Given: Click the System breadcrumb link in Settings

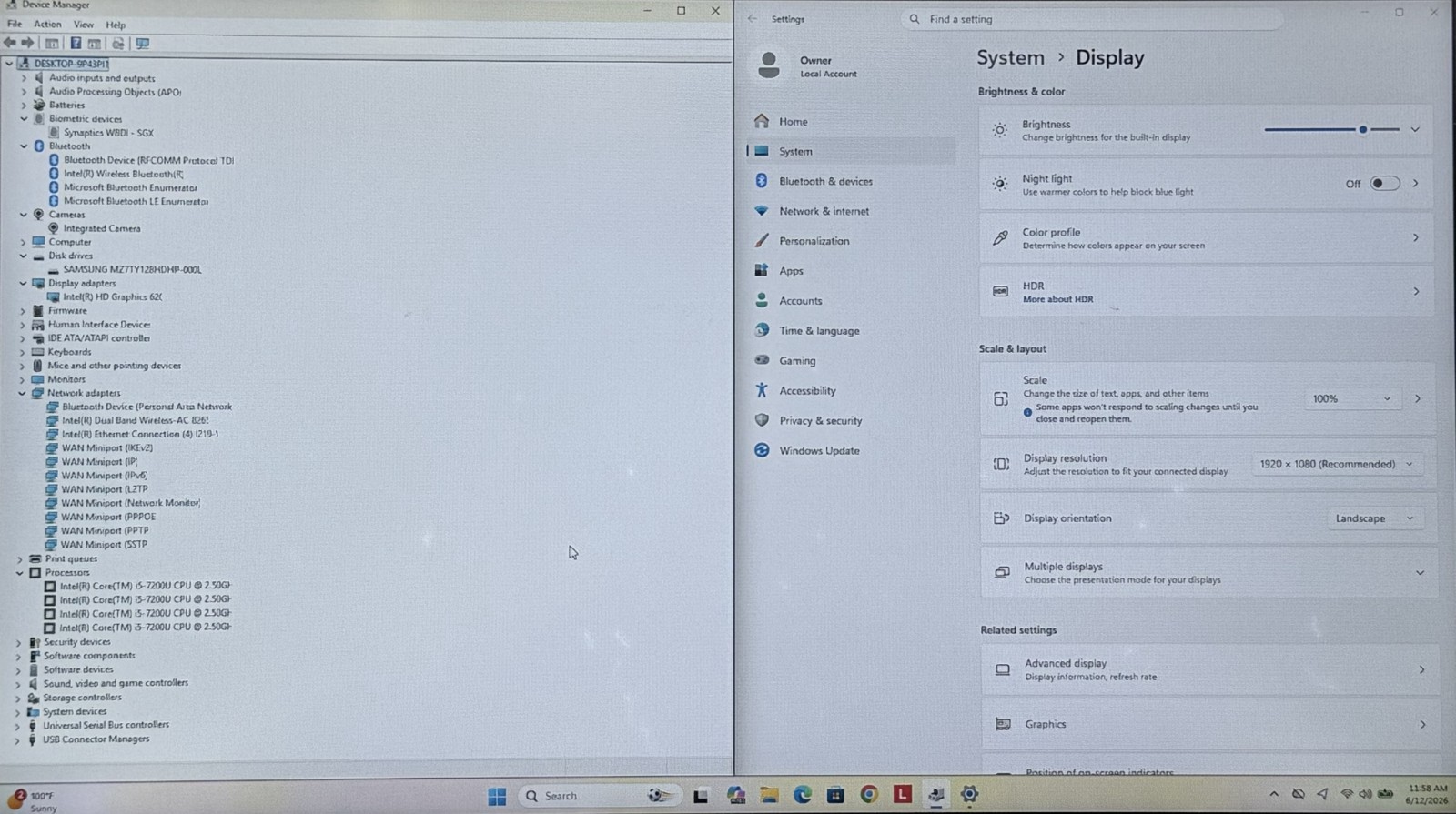Looking at the screenshot, I should [1010, 57].
